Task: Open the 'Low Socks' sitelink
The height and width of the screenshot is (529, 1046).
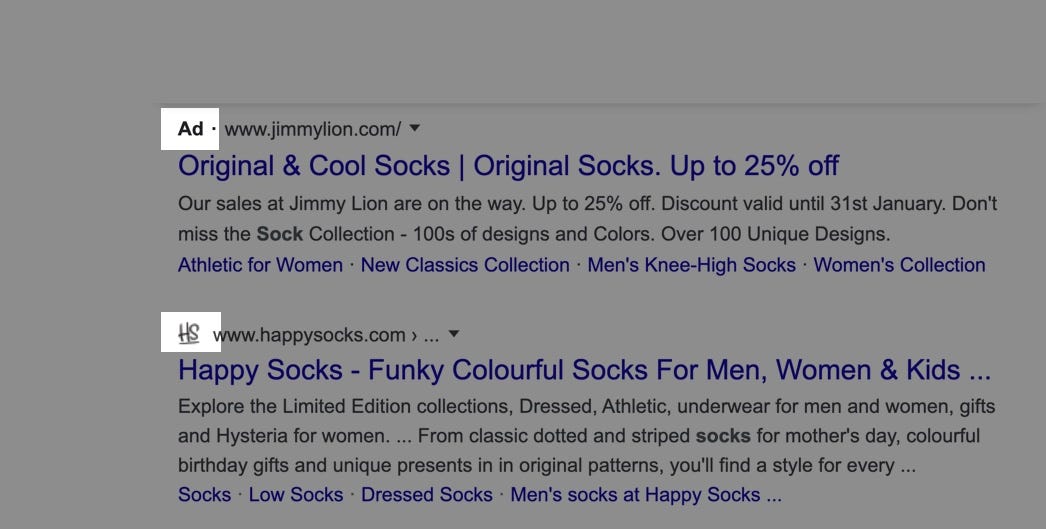Action: click(296, 495)
